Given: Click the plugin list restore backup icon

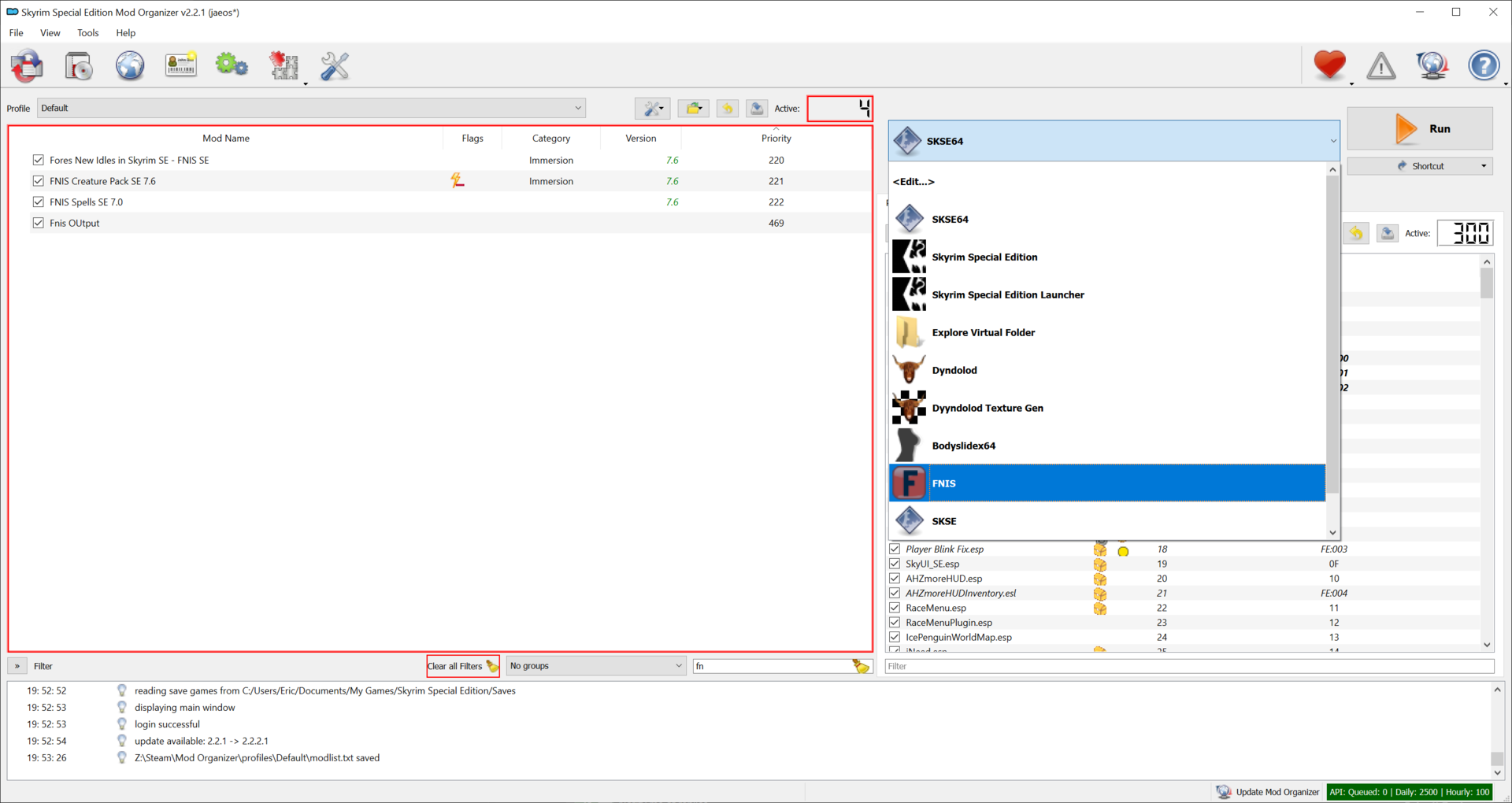Looking at the screenshot, I should tap(1356, 233).
